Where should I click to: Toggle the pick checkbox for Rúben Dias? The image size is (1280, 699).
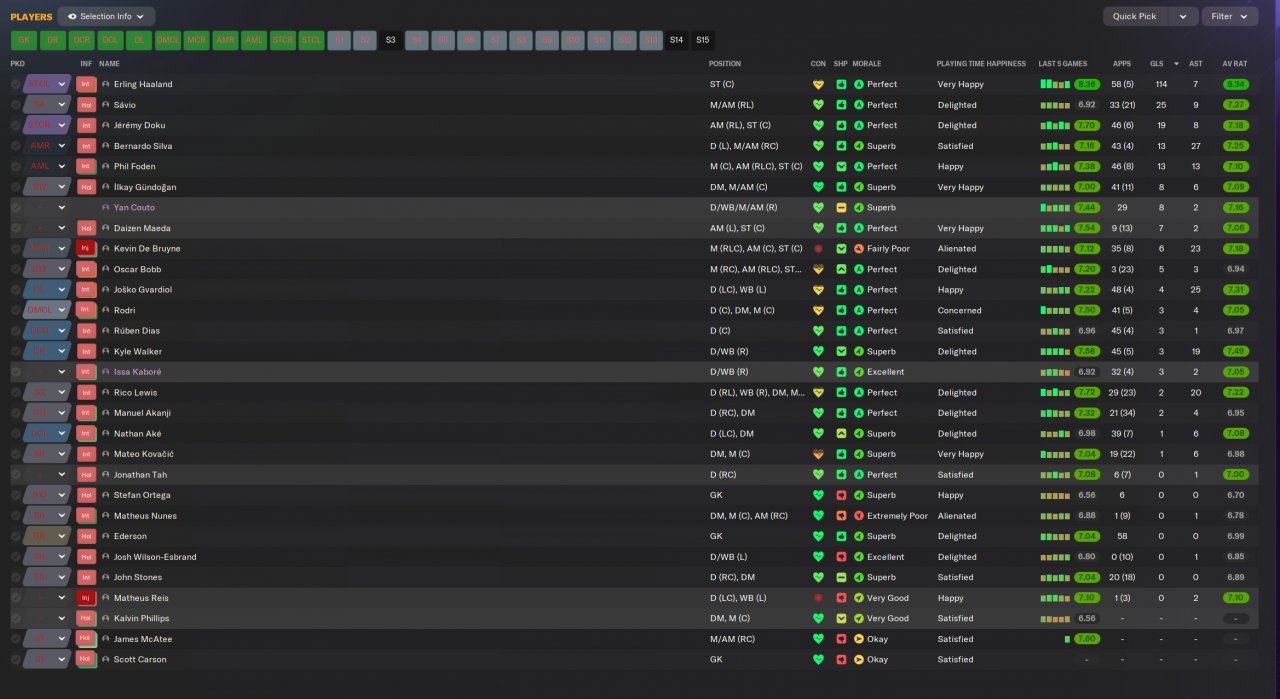[x=16, y=331]
